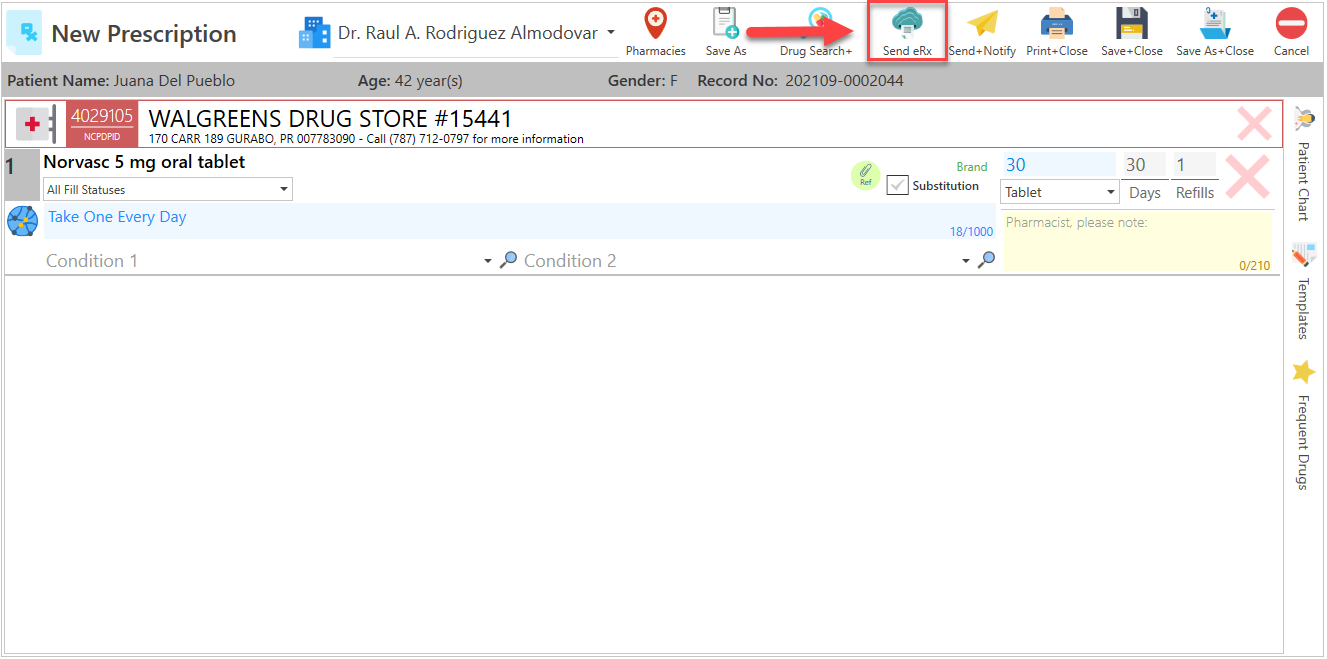Open the Tablet unit dropdown

point(1059,192)
